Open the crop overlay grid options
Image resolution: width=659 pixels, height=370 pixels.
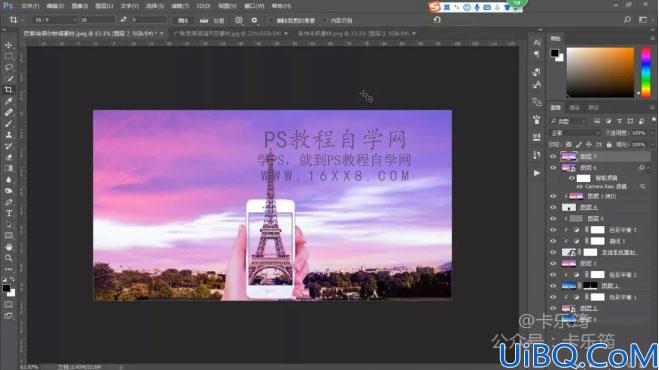[x=238, y=20]
